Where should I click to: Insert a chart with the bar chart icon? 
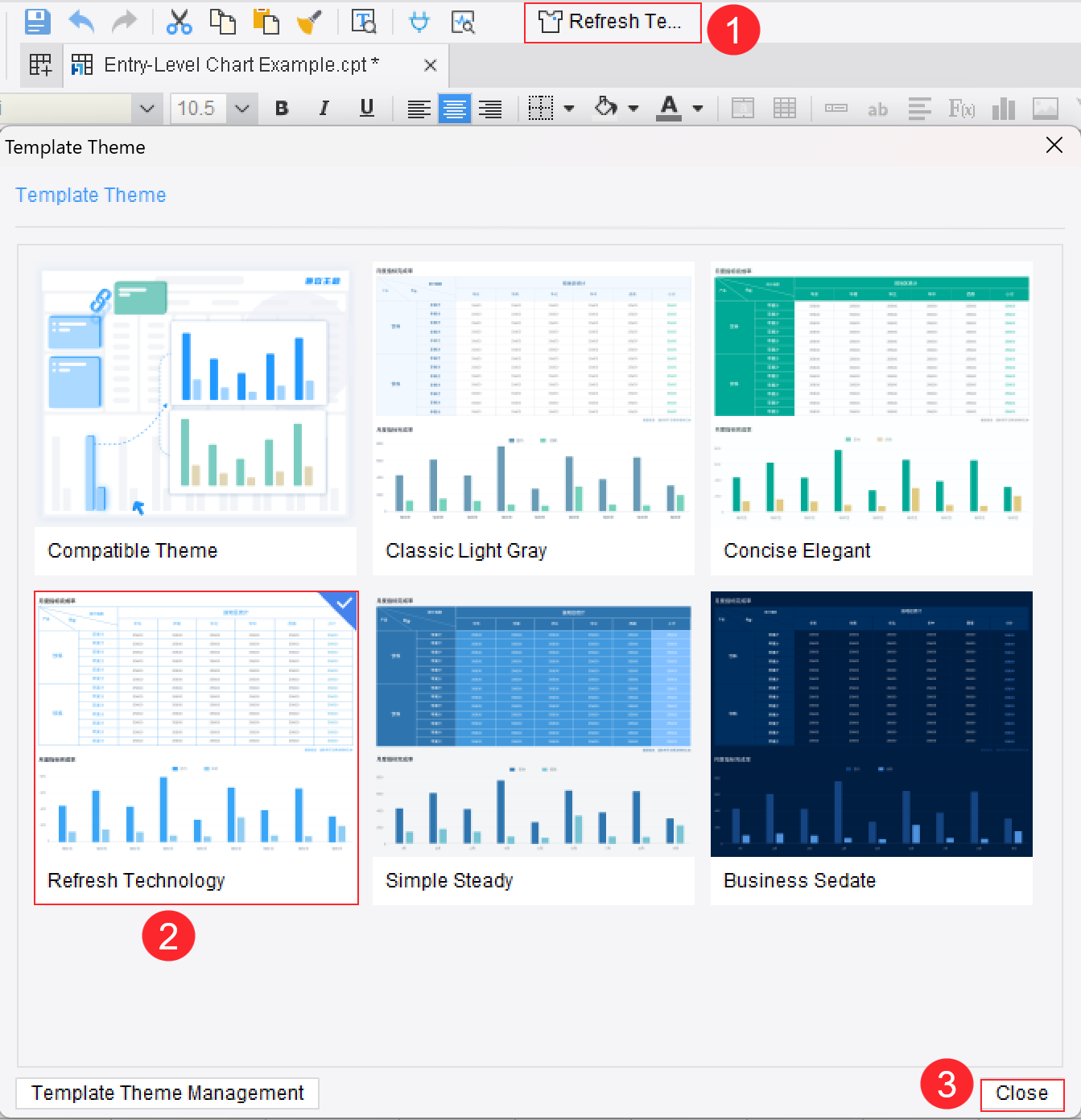pyautogui.click(x=1004, y=108)
